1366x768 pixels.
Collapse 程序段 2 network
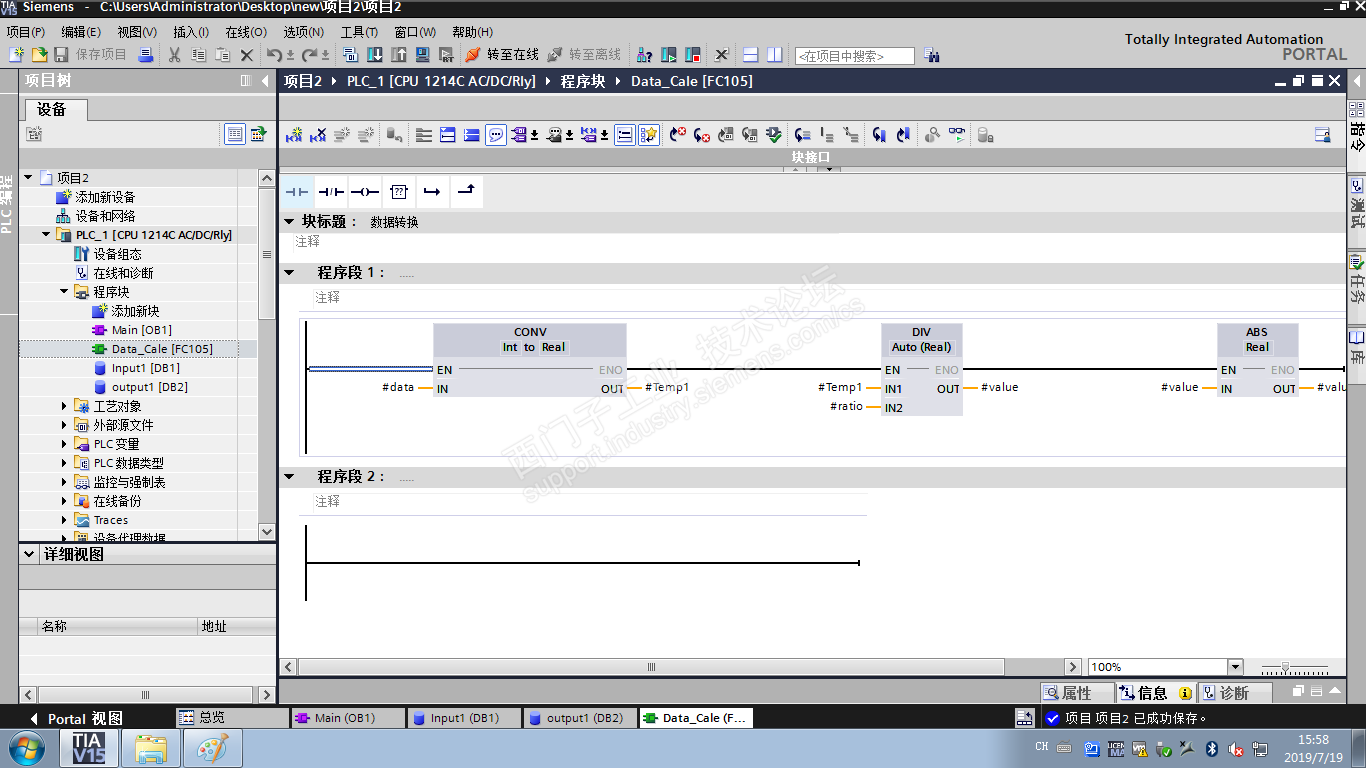pos(290,476)
